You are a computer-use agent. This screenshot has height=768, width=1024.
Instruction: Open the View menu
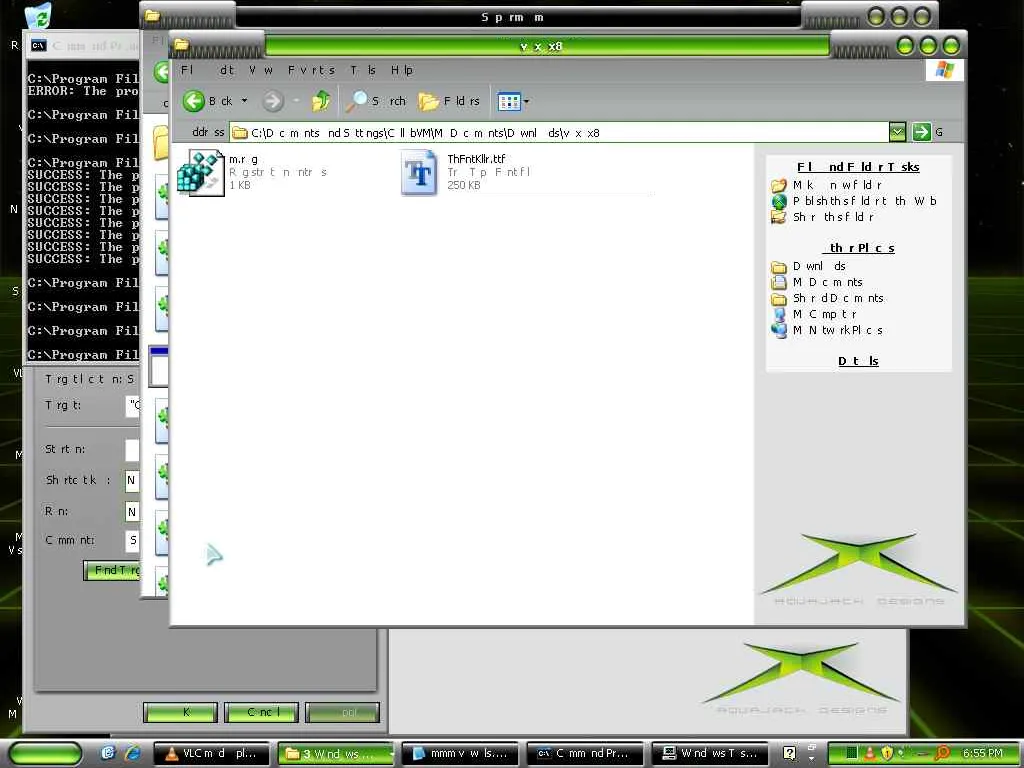260,70
